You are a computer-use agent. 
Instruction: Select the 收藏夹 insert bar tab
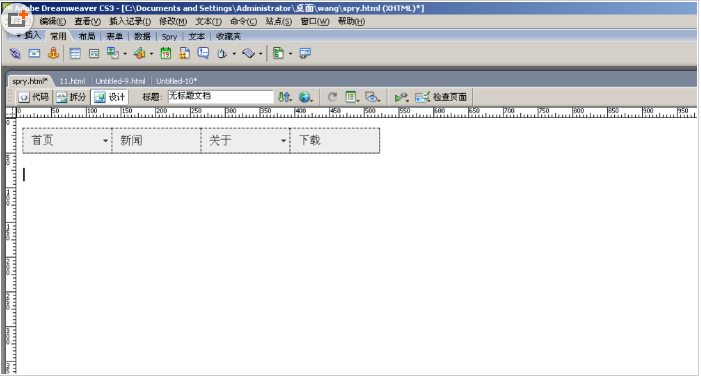[x=228, y=36]
